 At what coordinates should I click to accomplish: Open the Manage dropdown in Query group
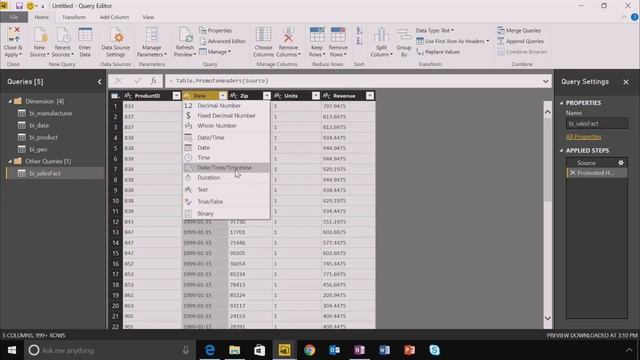tap(215, 52)
